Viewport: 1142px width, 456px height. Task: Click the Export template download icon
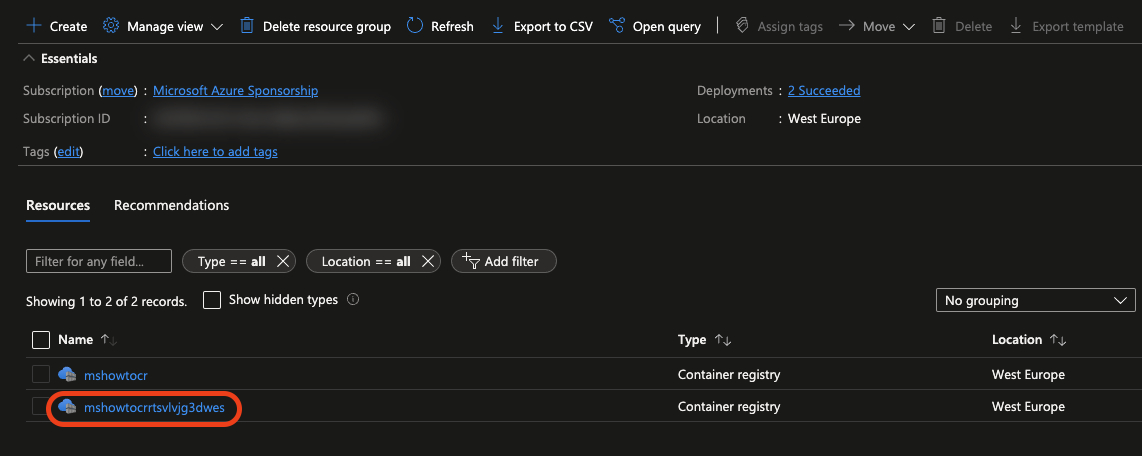1016,26
